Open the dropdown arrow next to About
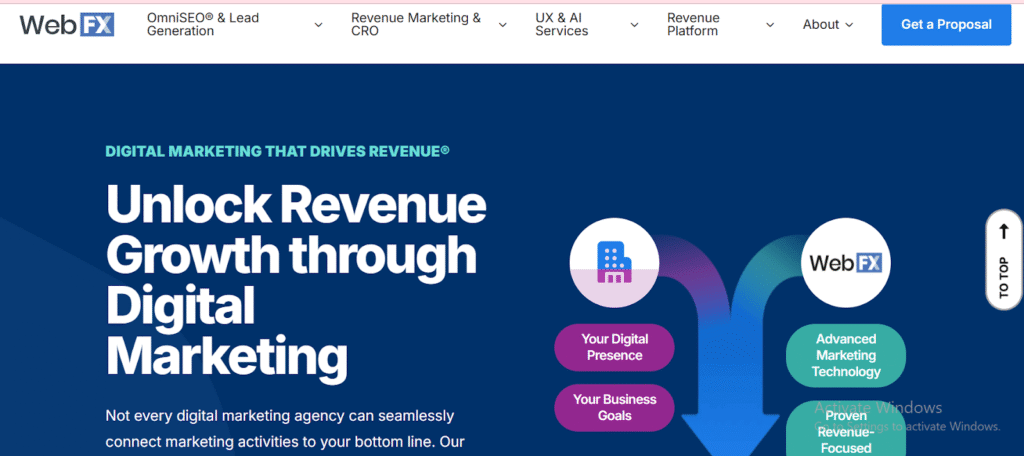Image resolution: width=1024 pixels, height=456 pixels. pyautogui.click(x=849, y=25)
